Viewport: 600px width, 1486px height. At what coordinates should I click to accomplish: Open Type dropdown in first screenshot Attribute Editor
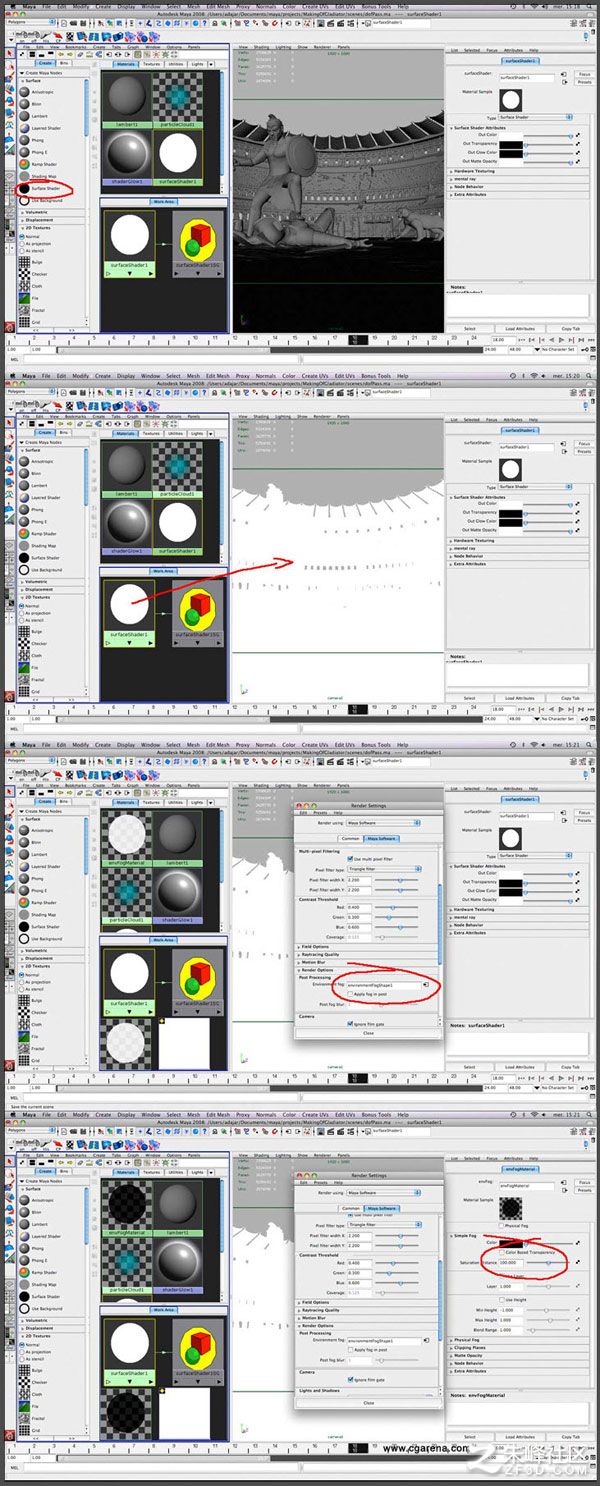point(534,117)
